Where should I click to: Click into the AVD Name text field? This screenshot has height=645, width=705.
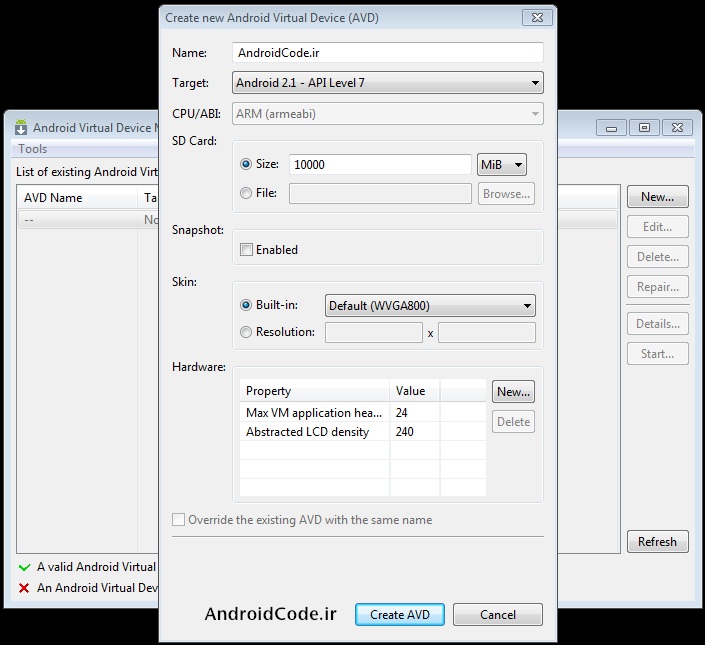[388, 53]
